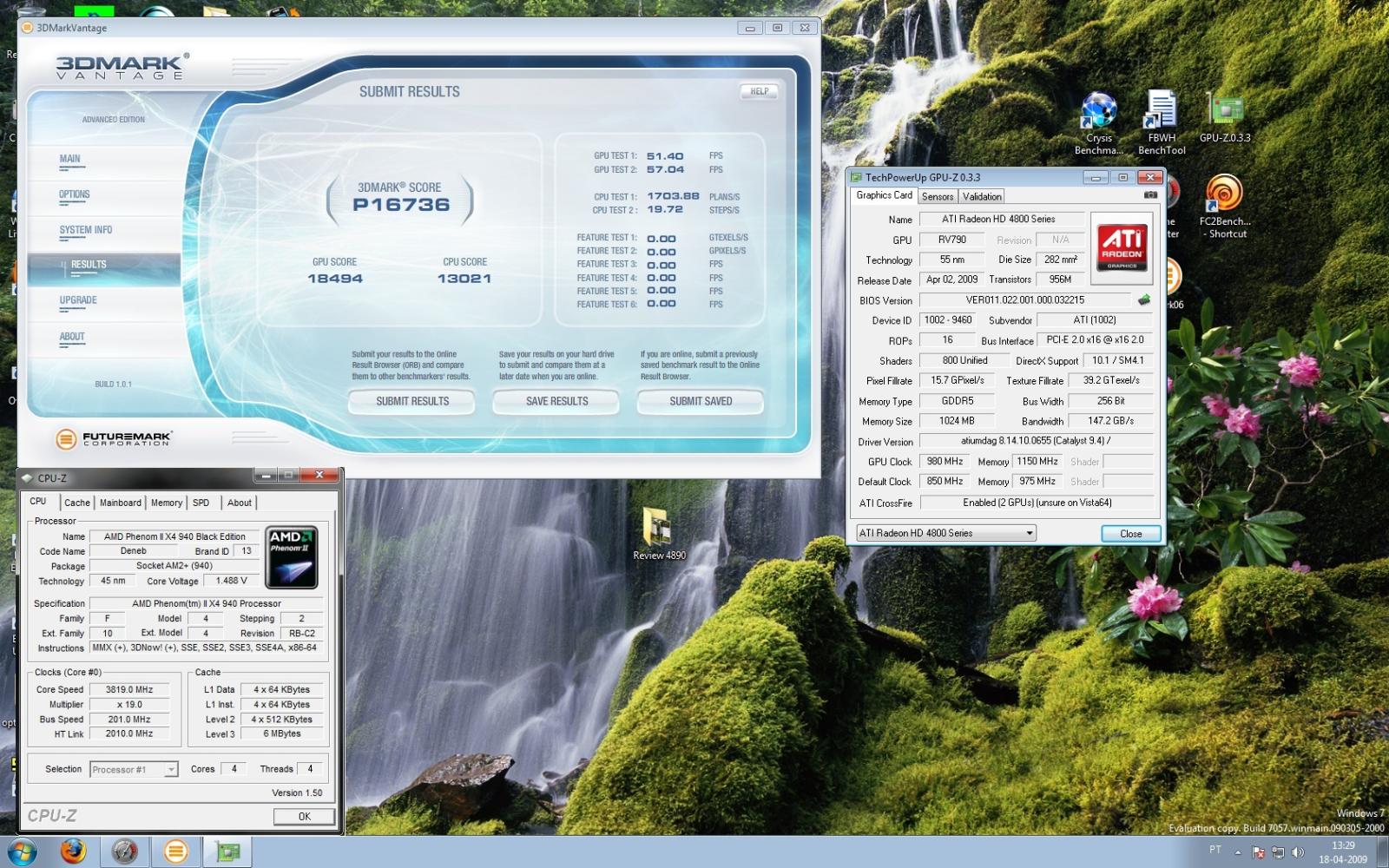Click the P16736 3DMark score
Screen dimensions: 1389x868
click(x=401, y=205)
